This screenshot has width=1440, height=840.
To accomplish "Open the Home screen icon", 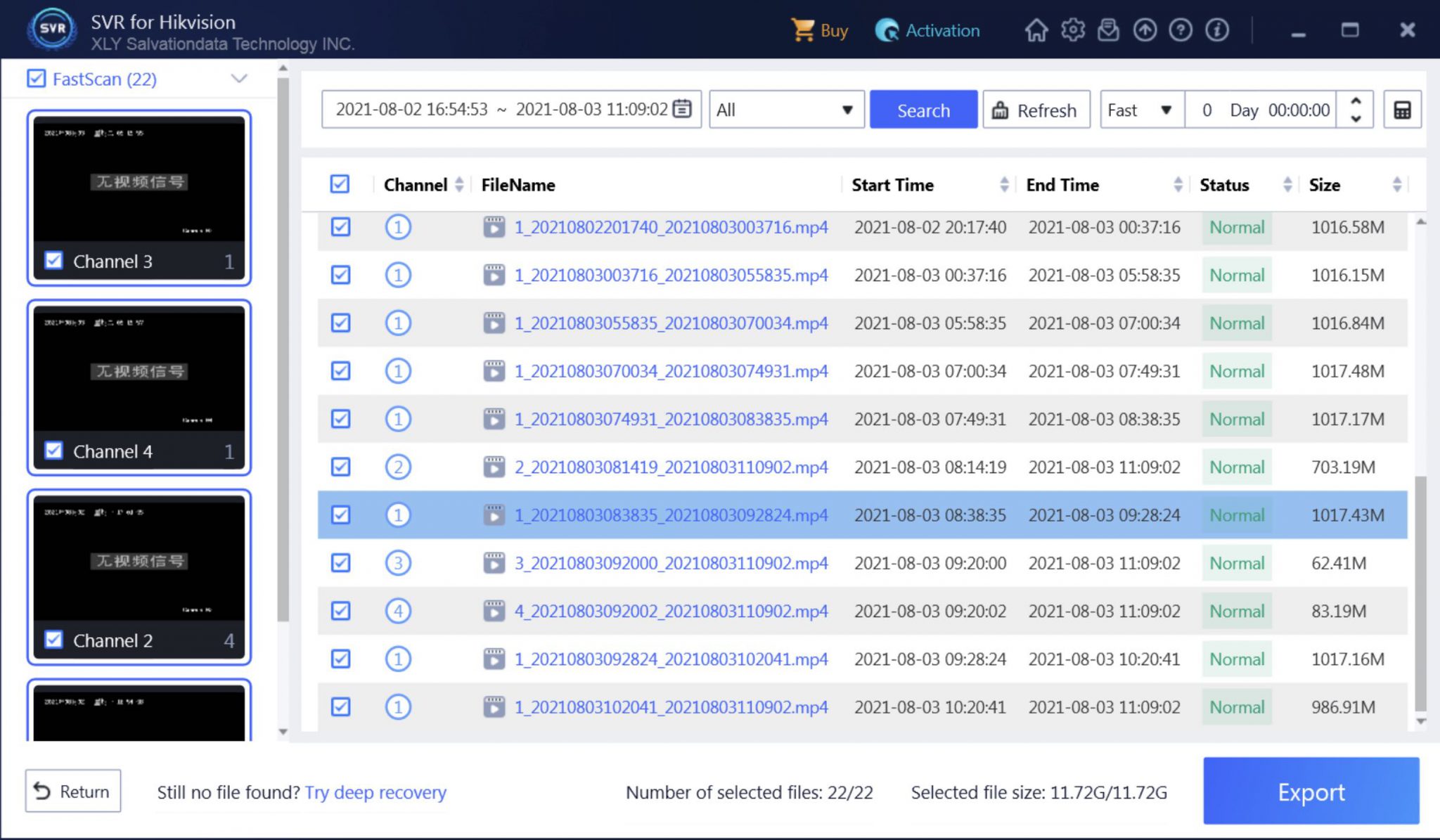I will [1037, 30].
